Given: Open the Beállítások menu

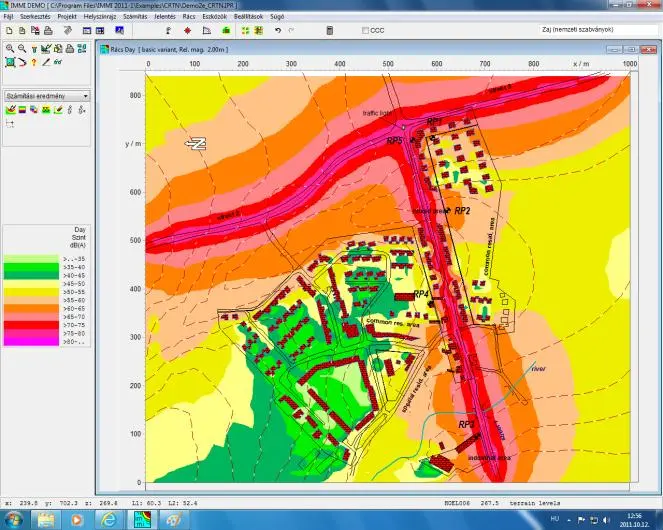Looking at the screenshot, I should point(247,18).
